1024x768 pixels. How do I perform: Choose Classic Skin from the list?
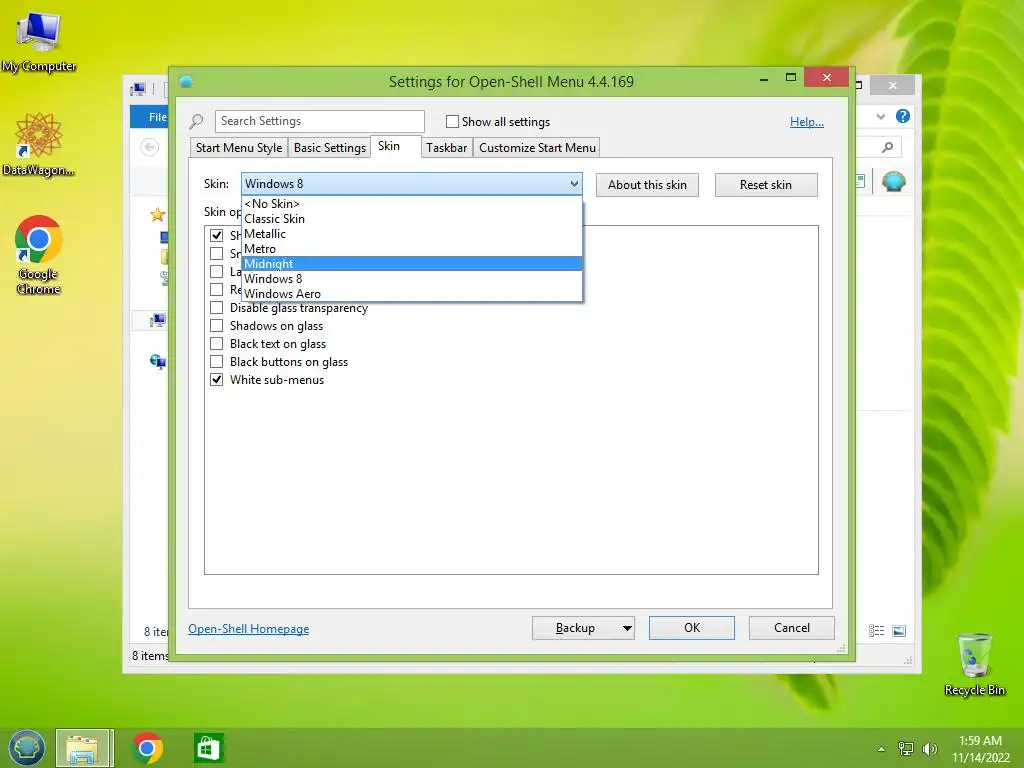coord(411,219)
